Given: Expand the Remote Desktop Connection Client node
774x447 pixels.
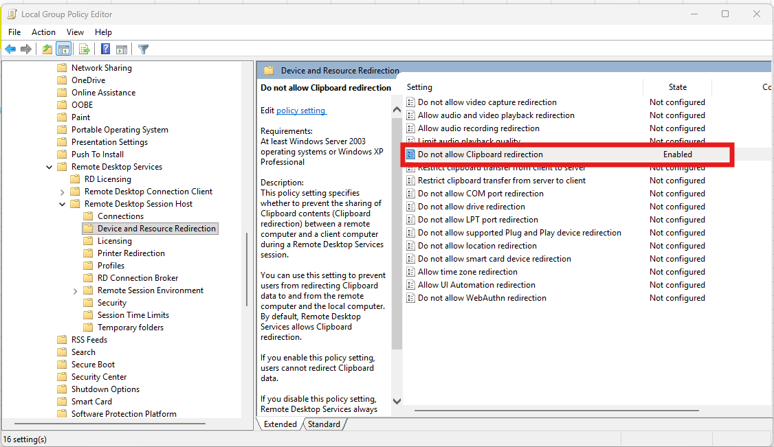Looking at the screenshot, I should pyautogui.click(x=62, y=192).
